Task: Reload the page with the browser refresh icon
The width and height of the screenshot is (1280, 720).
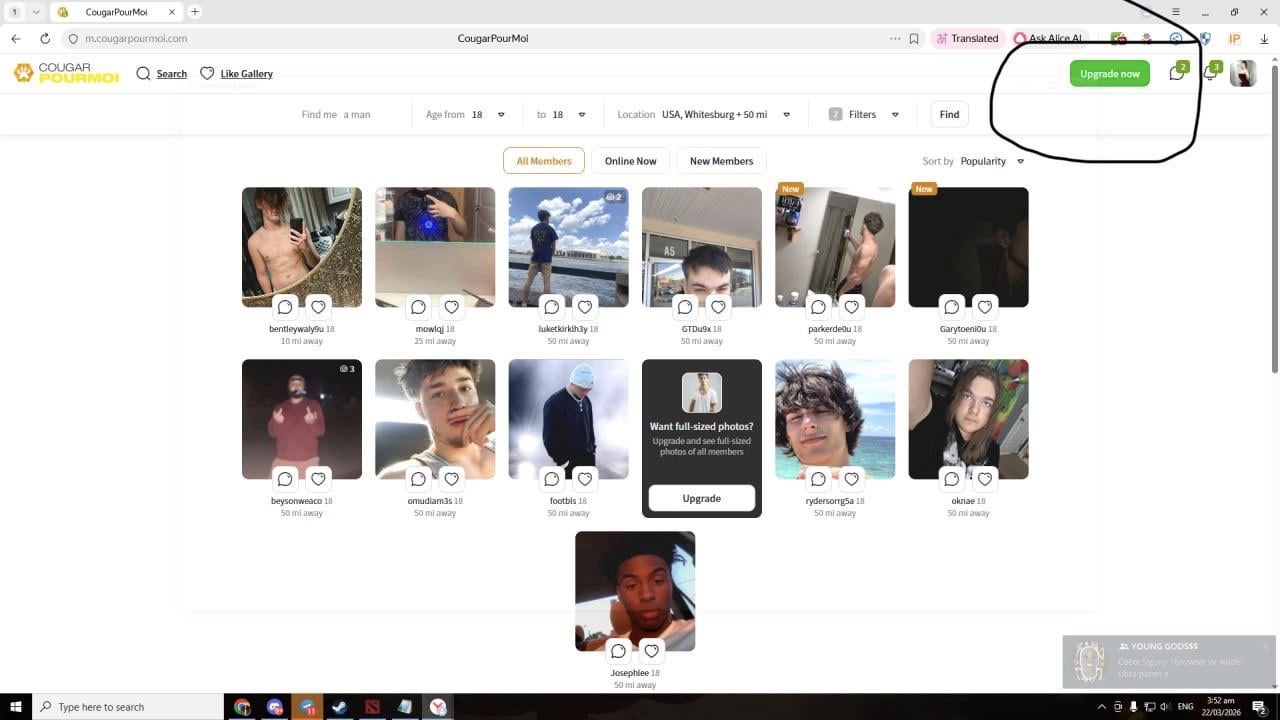Action: click(45, 39)
